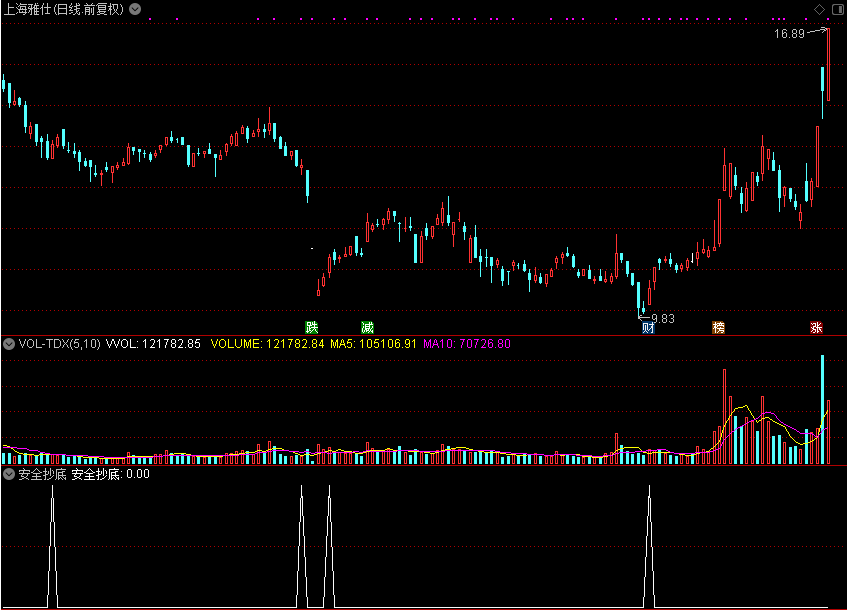847x610 pixels.
Task: Click the MA5: 105106.91 value
Action: [373, 344]
